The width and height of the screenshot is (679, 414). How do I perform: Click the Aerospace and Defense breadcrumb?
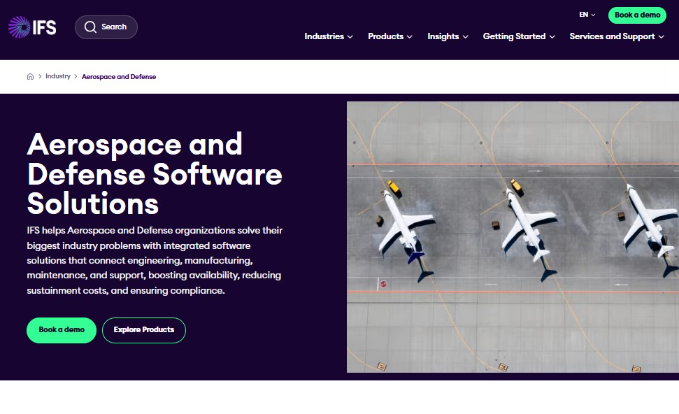tap(119, 77)
